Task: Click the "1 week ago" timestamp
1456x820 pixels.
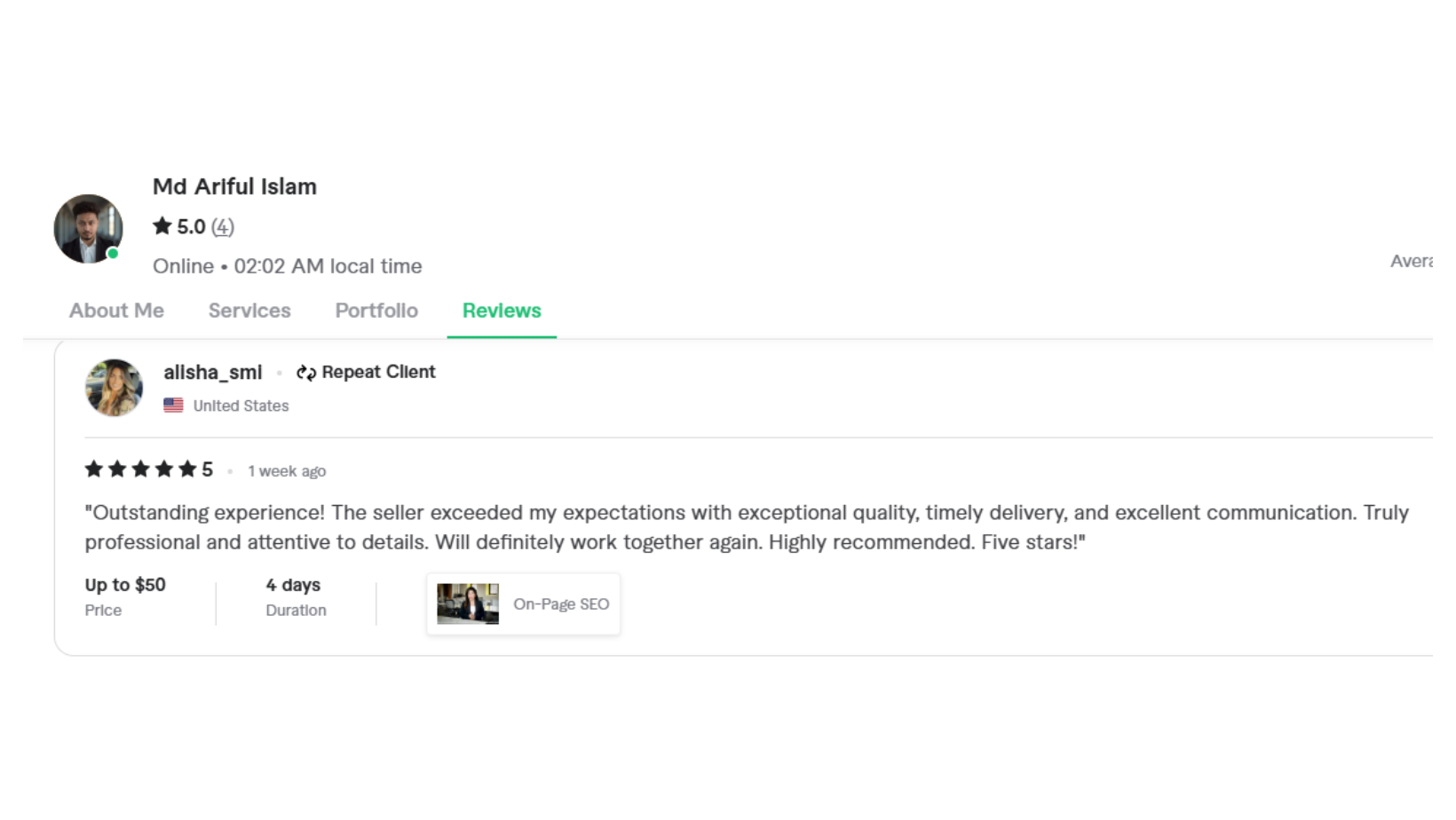Action: 287,471
